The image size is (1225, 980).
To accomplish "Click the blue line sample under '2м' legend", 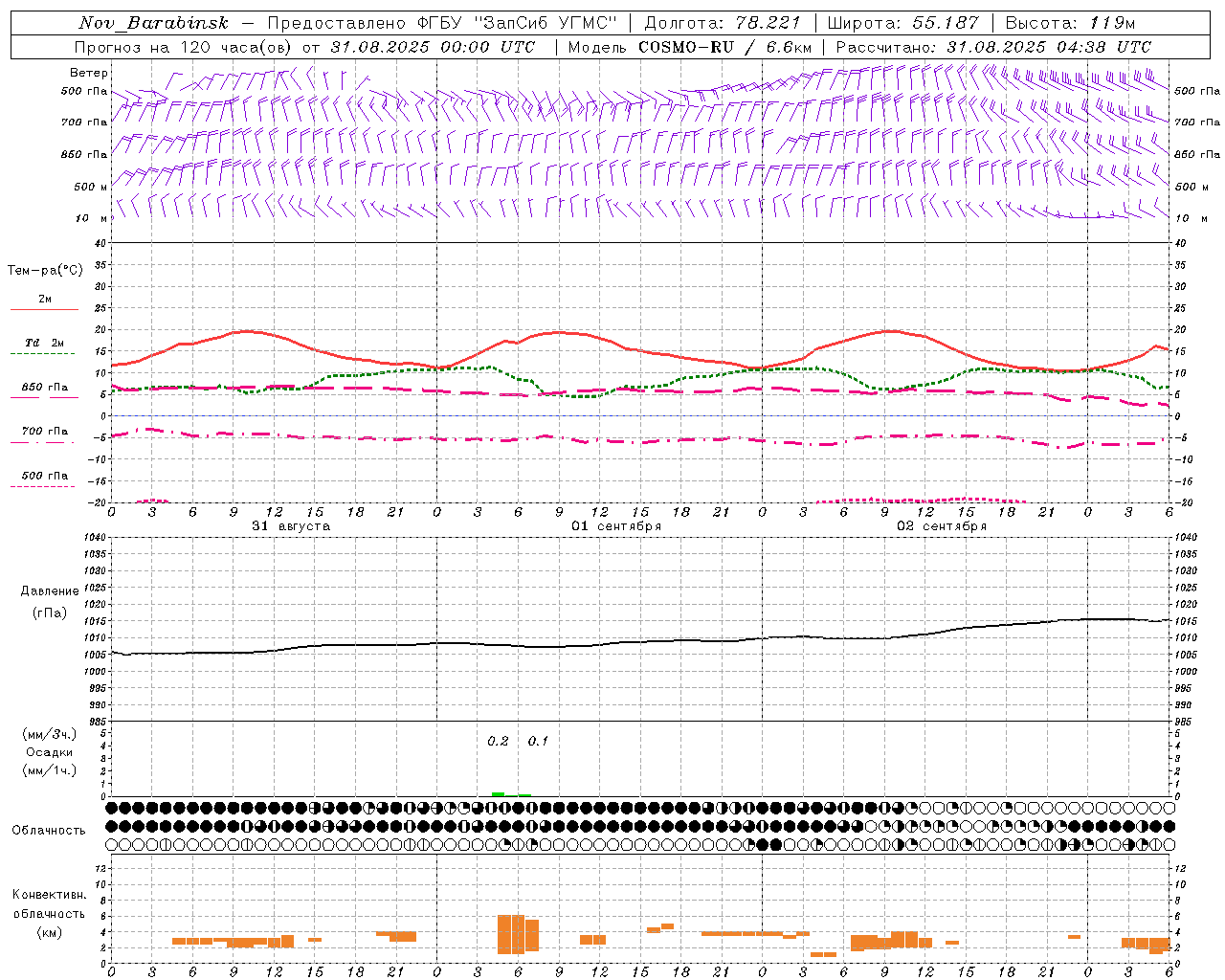I will click(x=44, y=309).
